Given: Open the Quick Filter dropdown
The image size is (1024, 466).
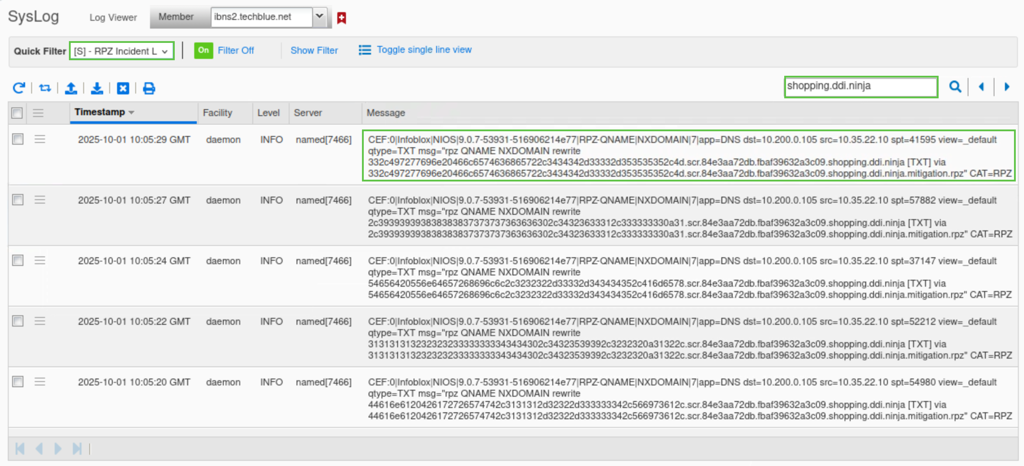Looking at the screenshot, I should [122, 50].
